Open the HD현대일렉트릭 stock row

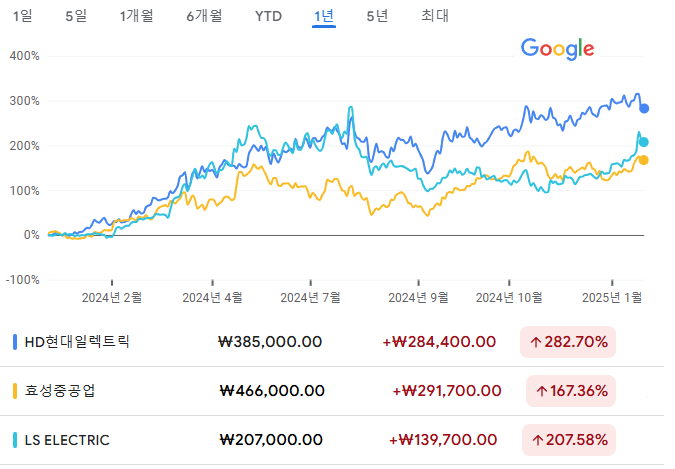pos(332,342)
